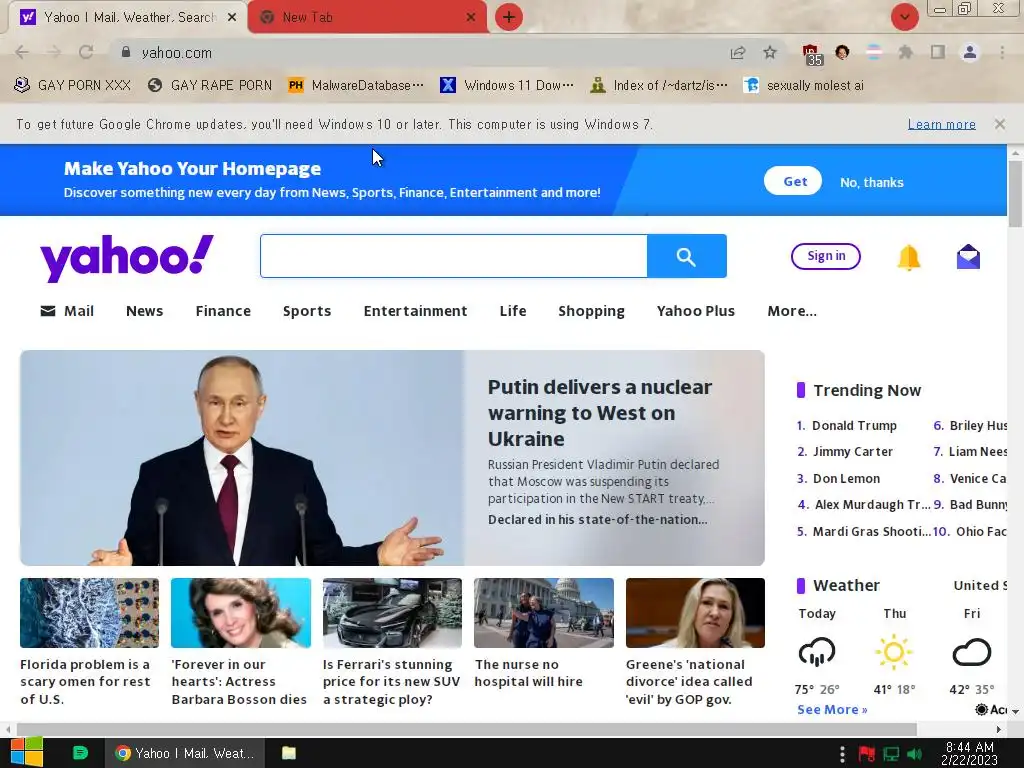The width and height of the screenshot is (1024, 768).
Task: Open the Yahoo Plus navigation item
Action: (696, 311)
